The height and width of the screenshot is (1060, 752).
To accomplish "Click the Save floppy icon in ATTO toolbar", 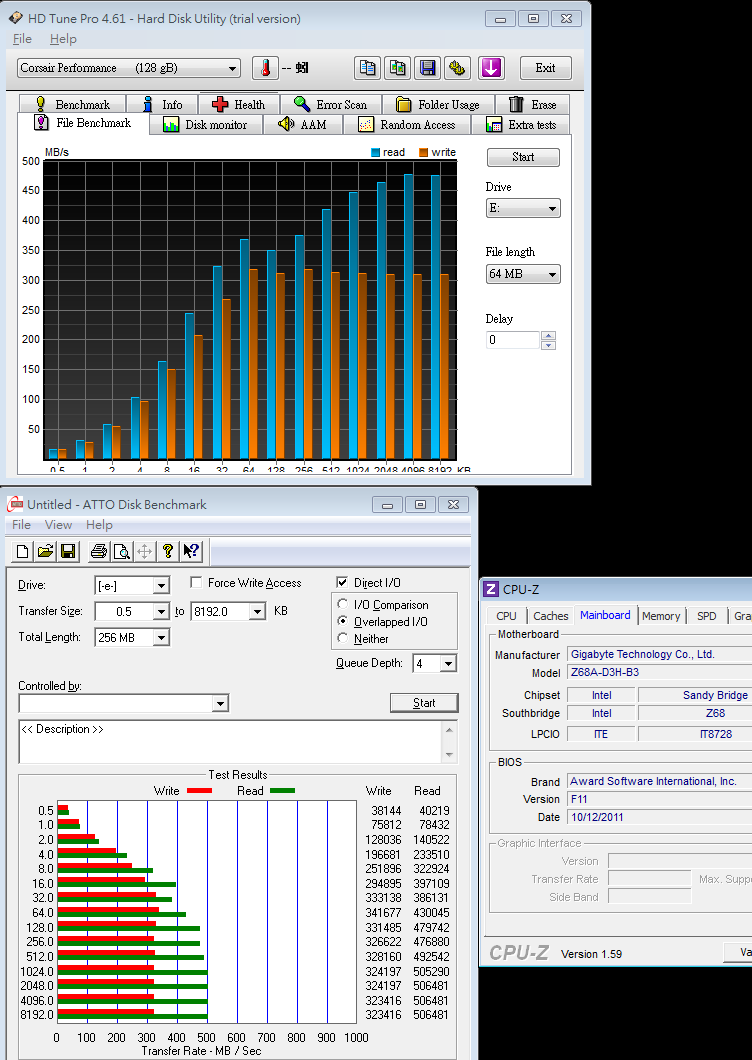I will (68, 552).
